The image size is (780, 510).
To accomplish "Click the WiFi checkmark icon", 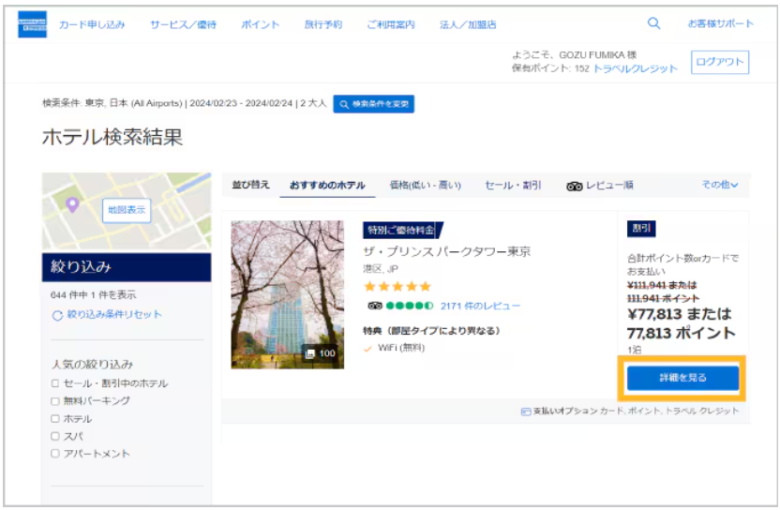I will 368,348.
